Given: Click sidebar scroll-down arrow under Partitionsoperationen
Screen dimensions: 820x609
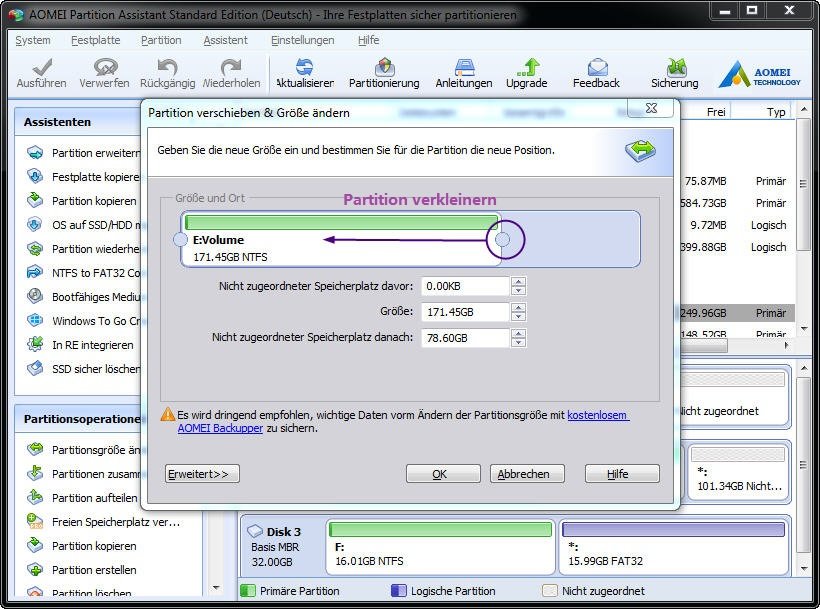Looking at the screenshot, I should tap(217, 588).
